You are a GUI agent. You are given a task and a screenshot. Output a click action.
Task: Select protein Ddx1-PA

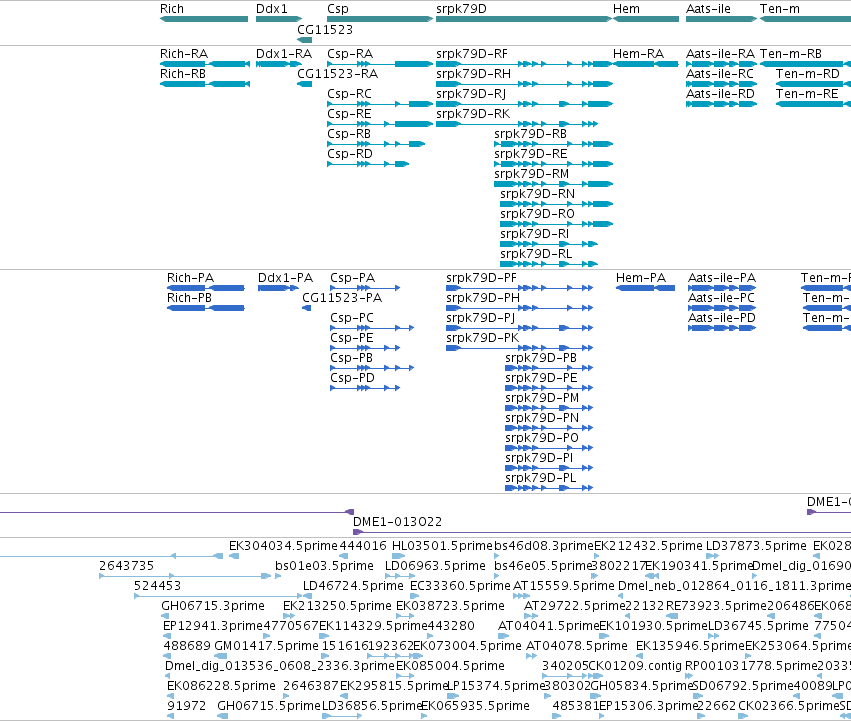pos(285,278)
